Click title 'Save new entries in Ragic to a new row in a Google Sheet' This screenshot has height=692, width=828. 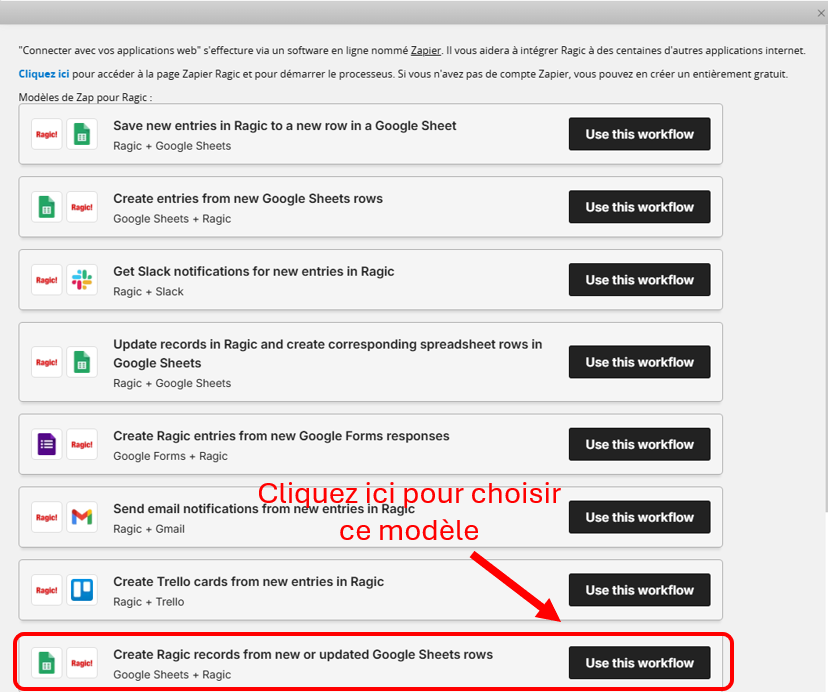285,126
